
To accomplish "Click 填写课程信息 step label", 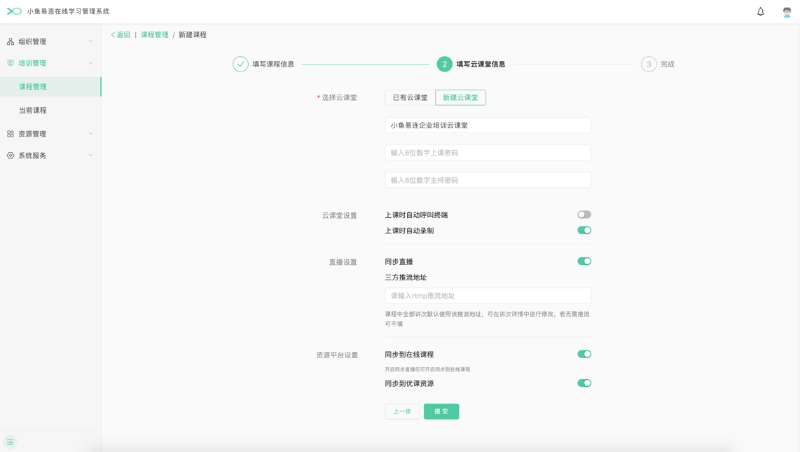I will coord(273,64).
